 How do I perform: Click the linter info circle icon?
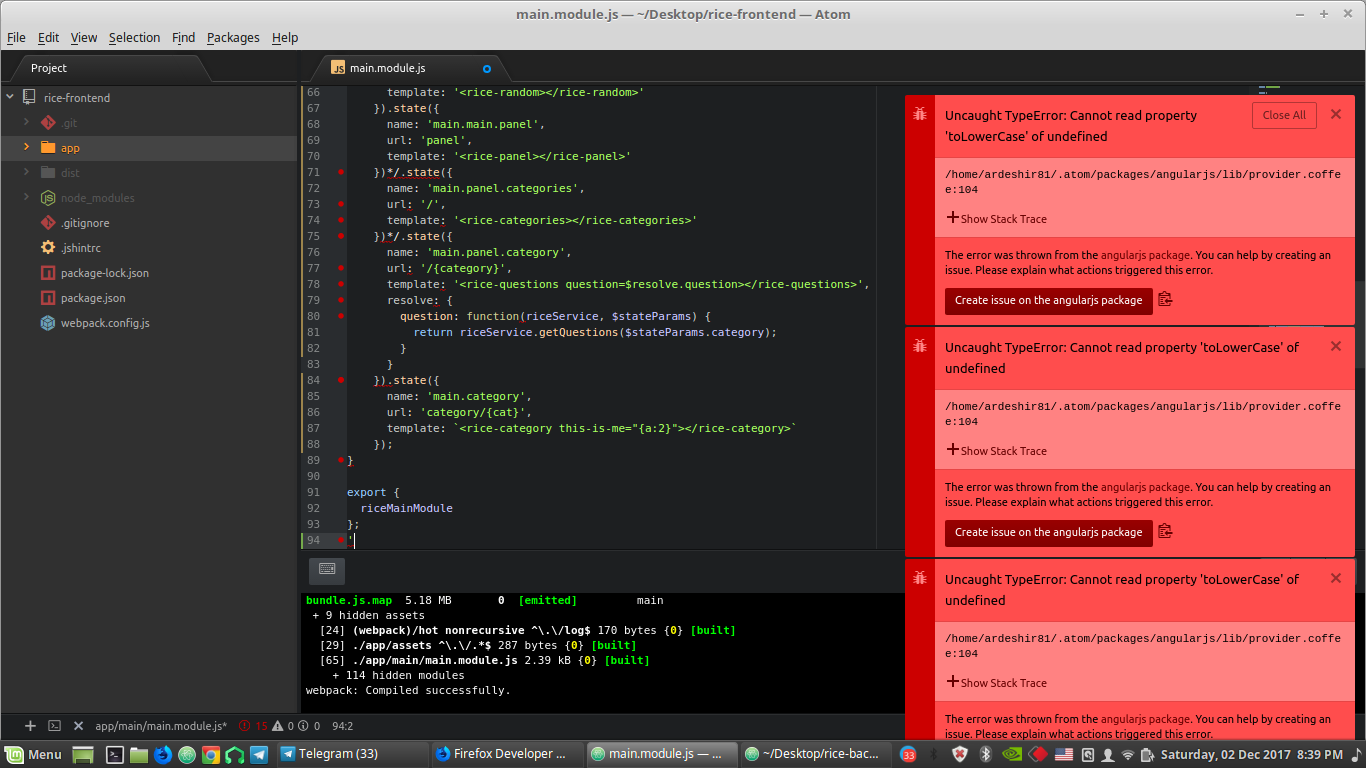[x=304, y=726]
